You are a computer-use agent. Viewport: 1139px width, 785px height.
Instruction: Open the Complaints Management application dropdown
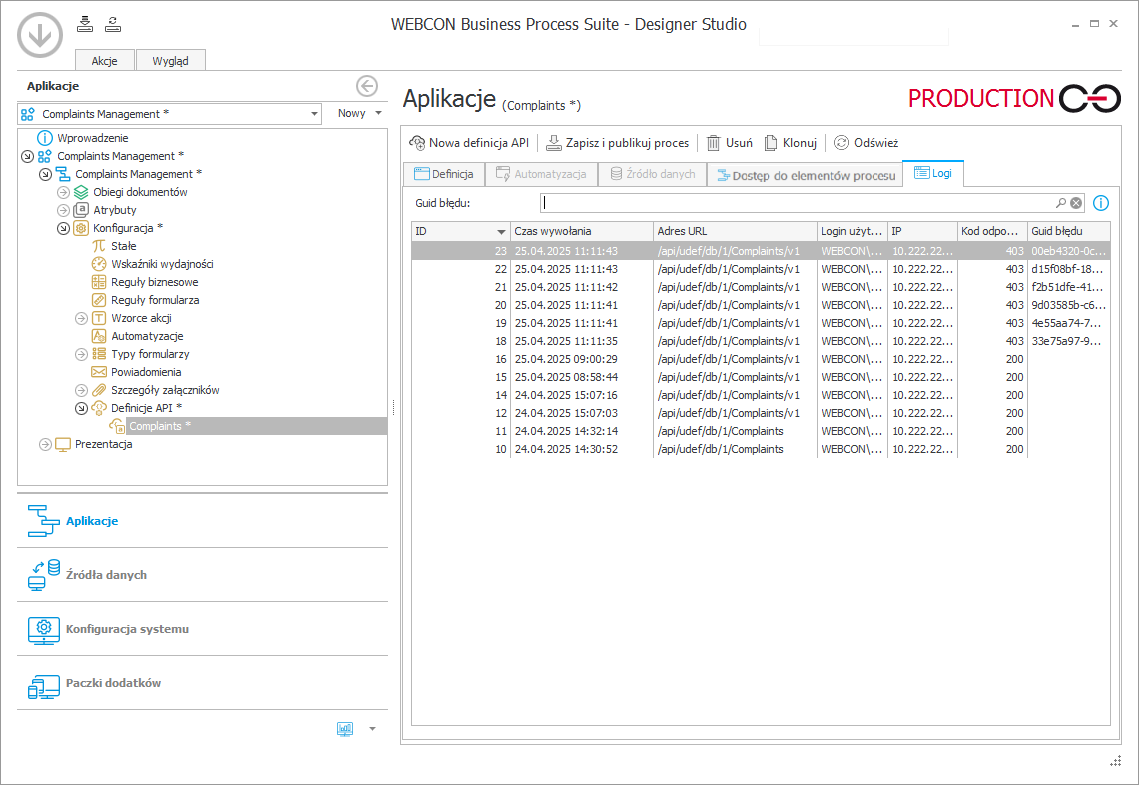pyautogui.click(x=313, y=114)
